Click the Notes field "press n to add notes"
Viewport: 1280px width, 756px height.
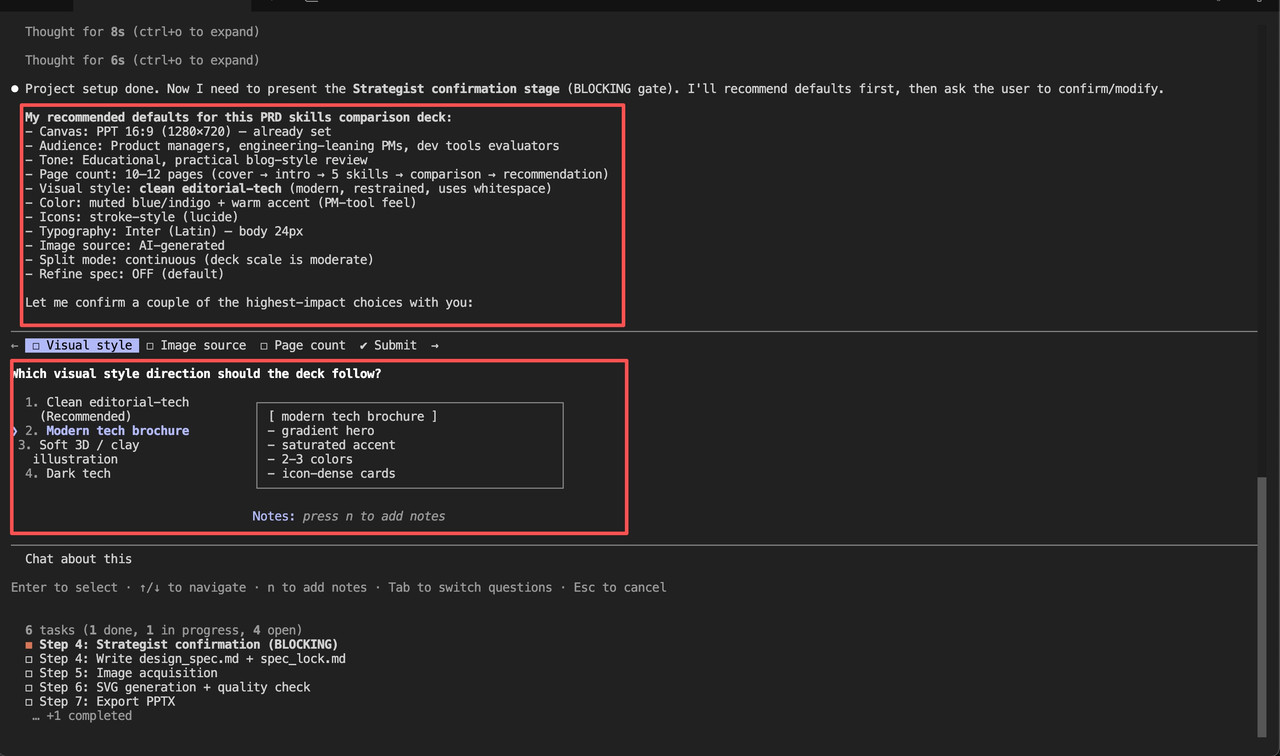coord(349,516)
